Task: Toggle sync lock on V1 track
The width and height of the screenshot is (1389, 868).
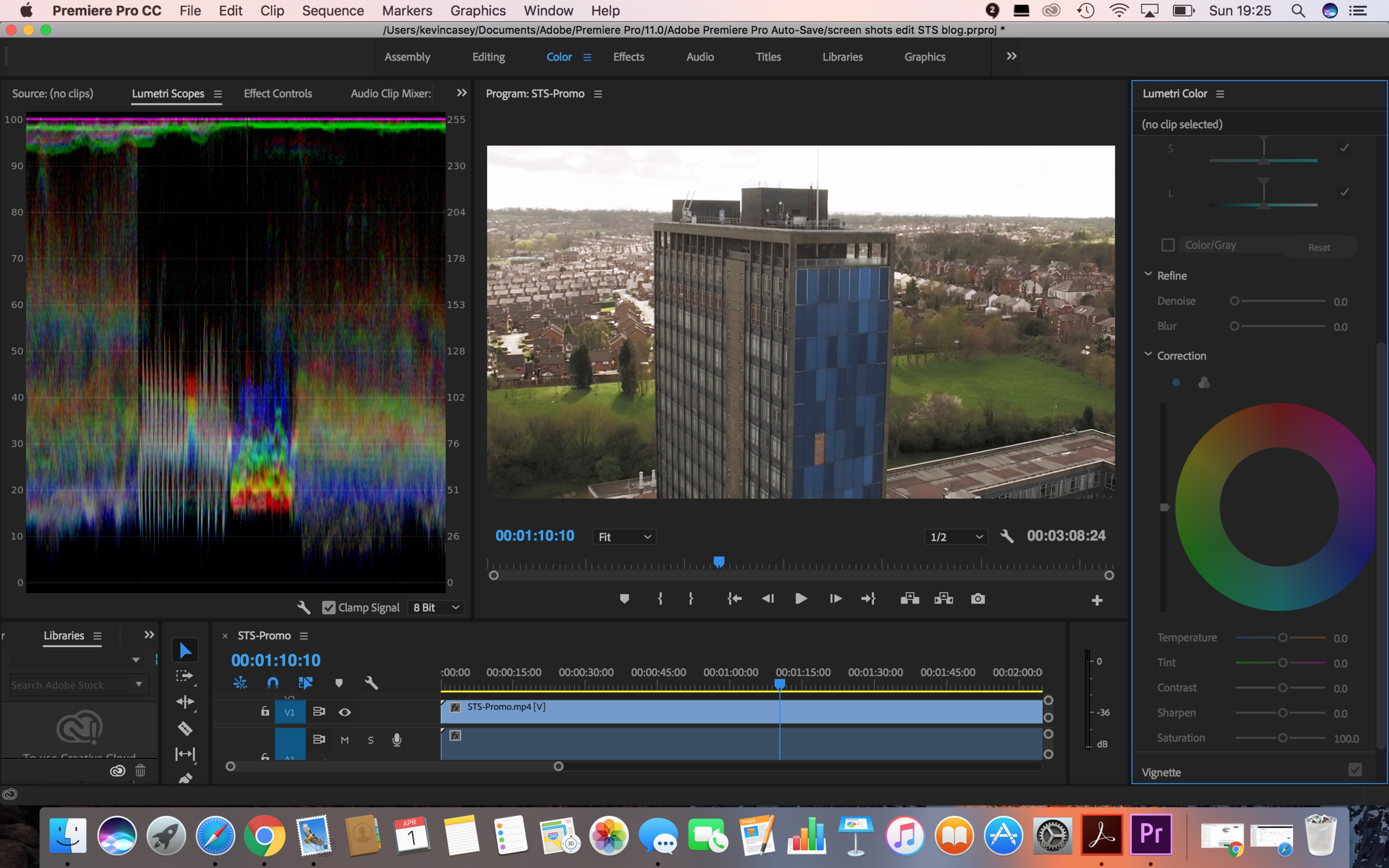Action: coord(319,711)
